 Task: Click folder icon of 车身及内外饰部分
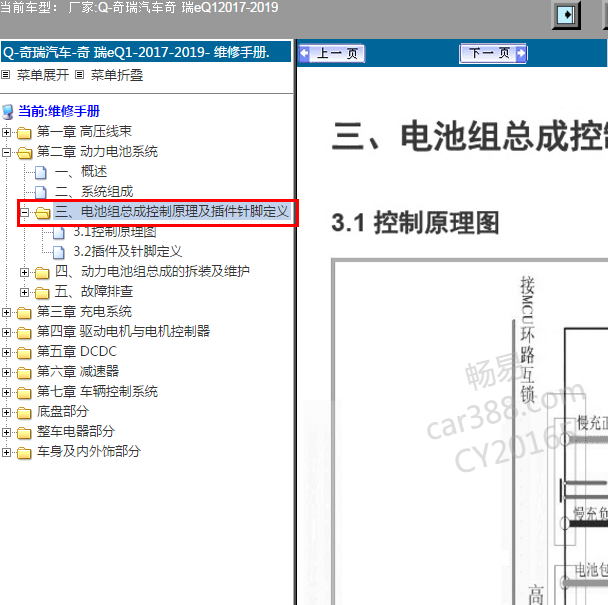[x=24, y=453]
